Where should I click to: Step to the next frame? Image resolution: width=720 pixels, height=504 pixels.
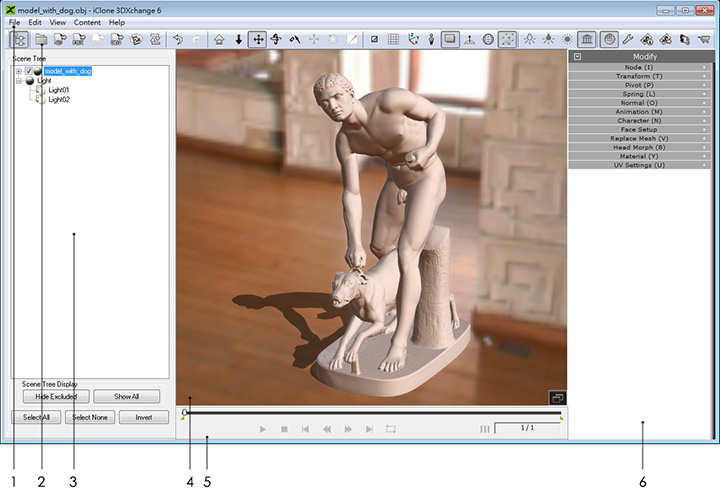coord(348,429)
